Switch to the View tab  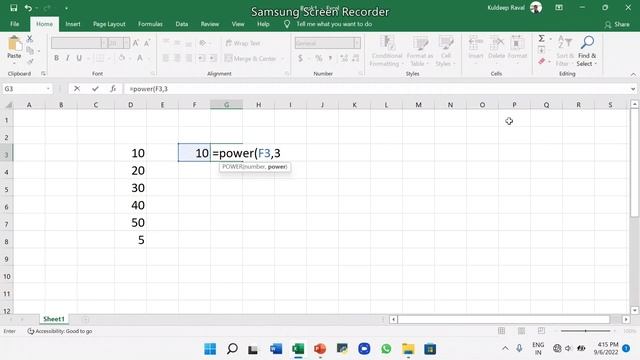(238, 24)
